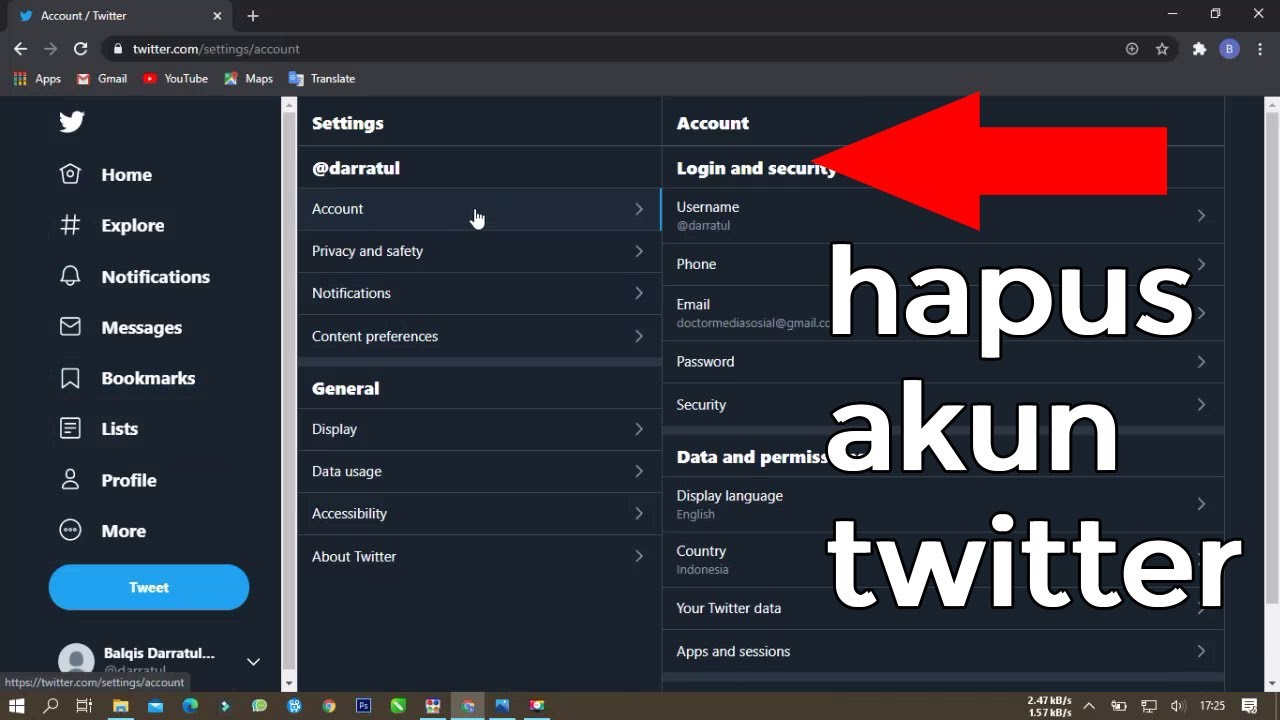Screen dimensions: 1280x720
Task: Open Windows Start menu
Action: click(17, 705)
